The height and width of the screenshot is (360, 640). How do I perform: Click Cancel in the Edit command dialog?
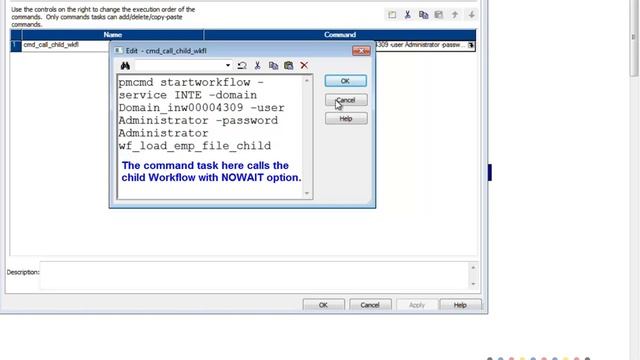pos(346,100)
